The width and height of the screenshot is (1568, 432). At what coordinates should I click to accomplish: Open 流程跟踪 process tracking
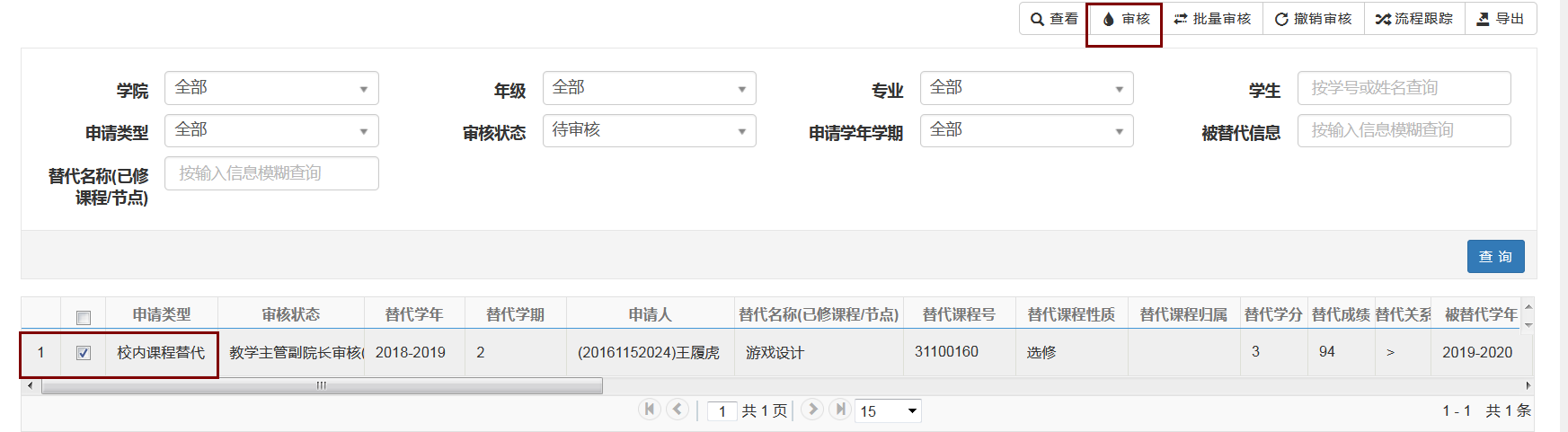(x=1414, y=19)
